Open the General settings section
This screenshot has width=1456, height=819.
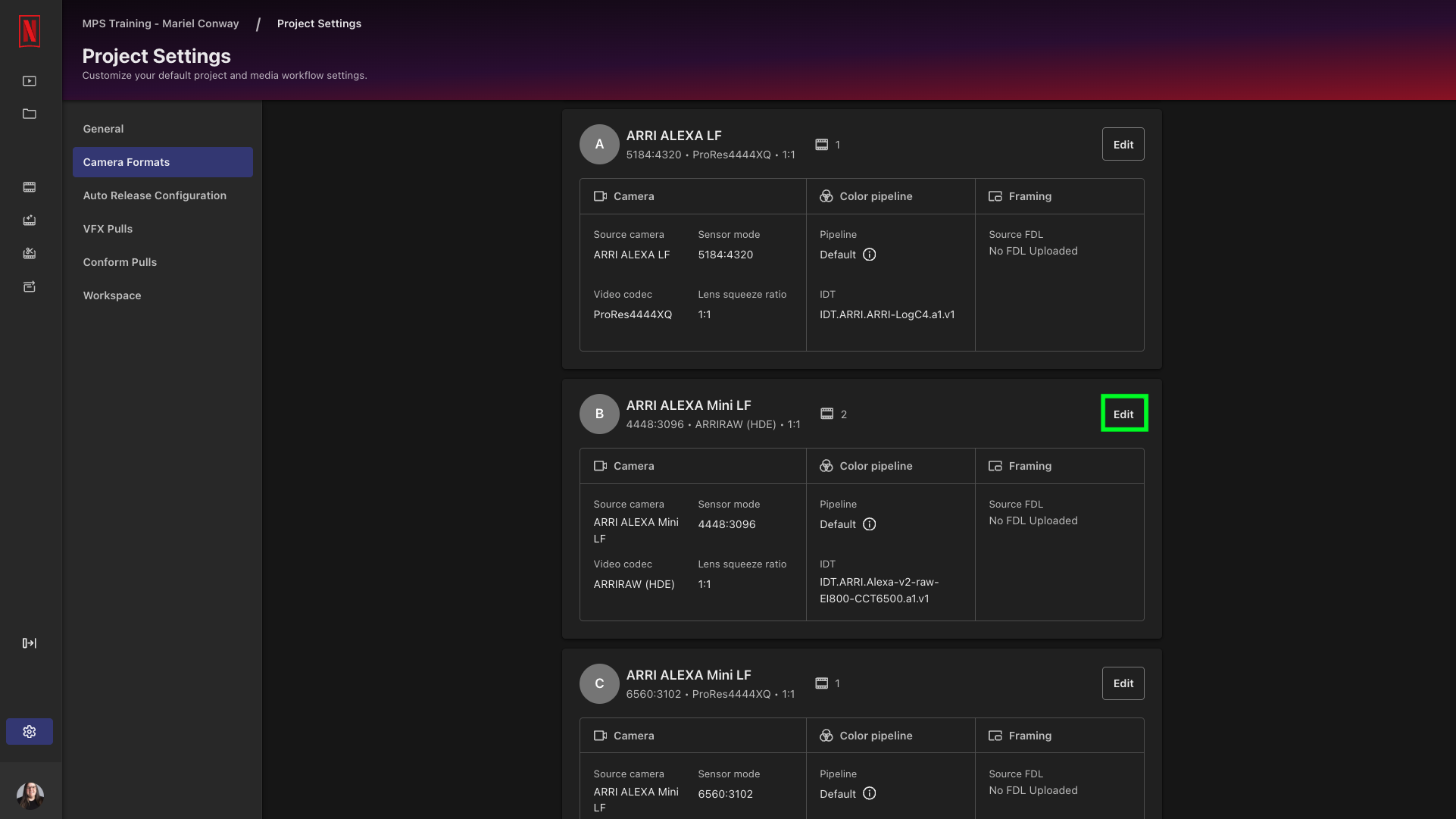[x=163, y=129]
